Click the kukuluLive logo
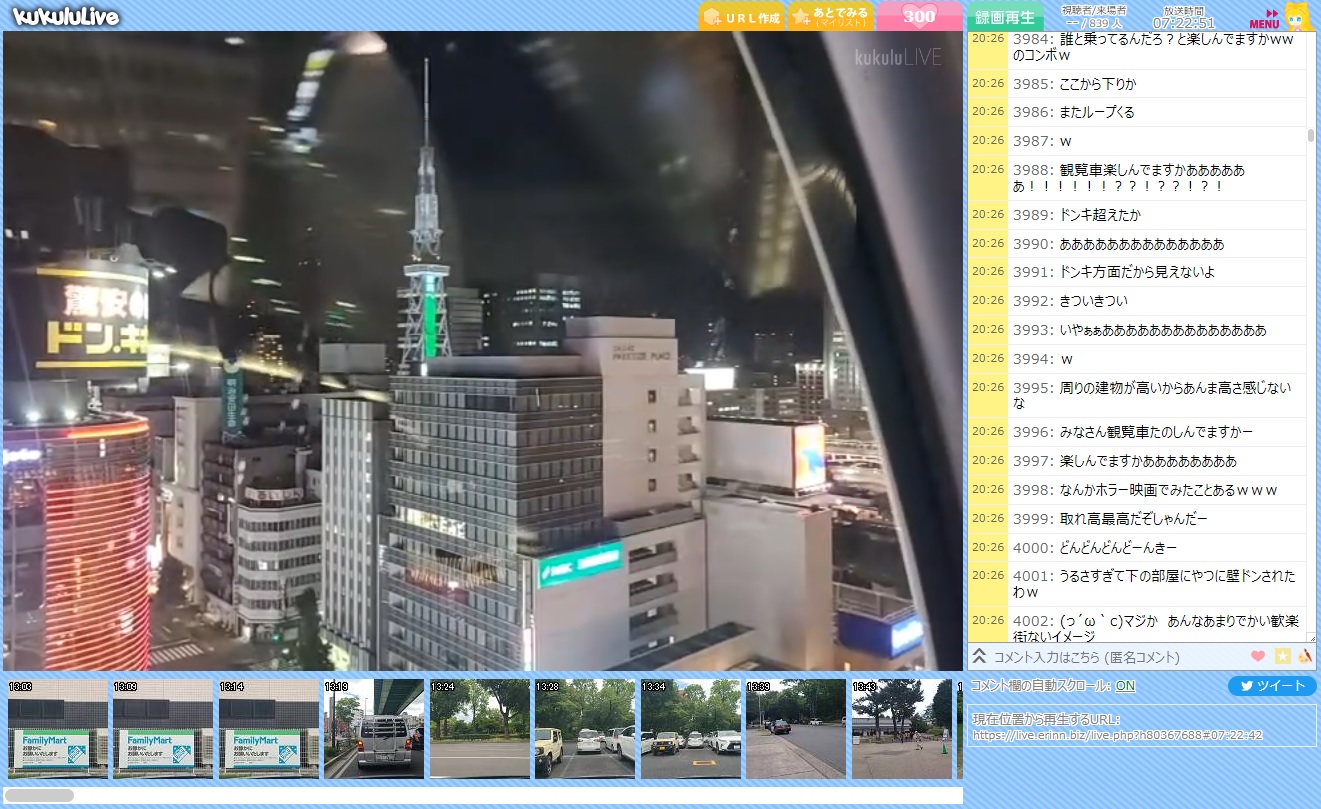The width and height of the screenshot is (1321, 809). click(66, 16)
